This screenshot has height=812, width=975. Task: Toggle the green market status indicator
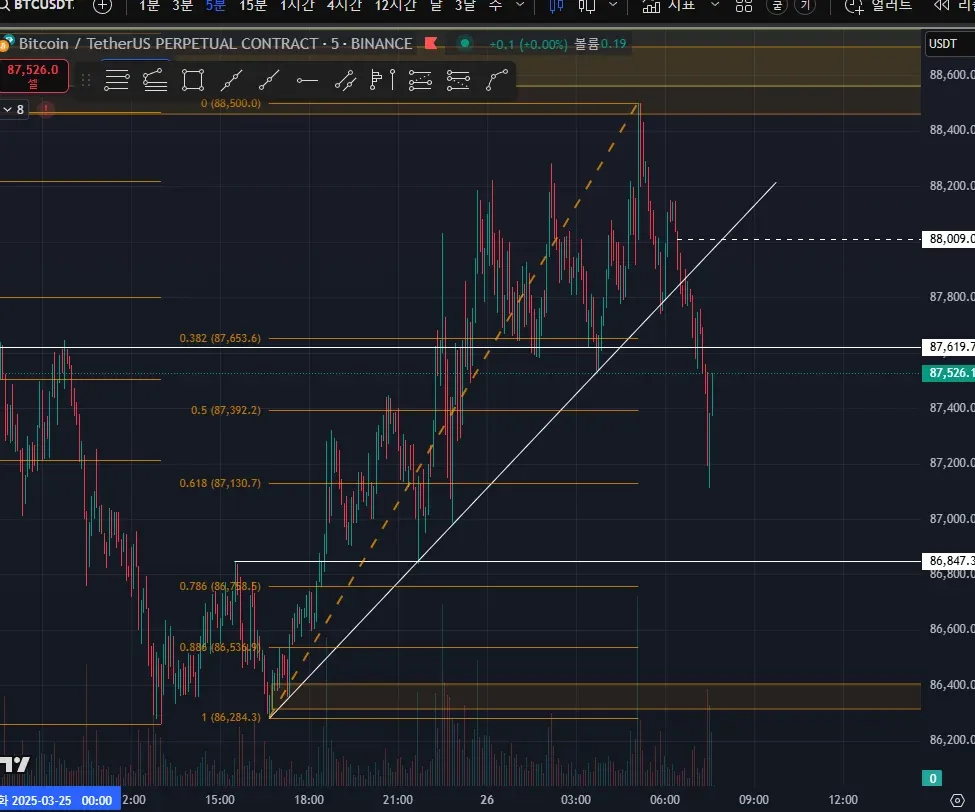(x=464, y=44)
